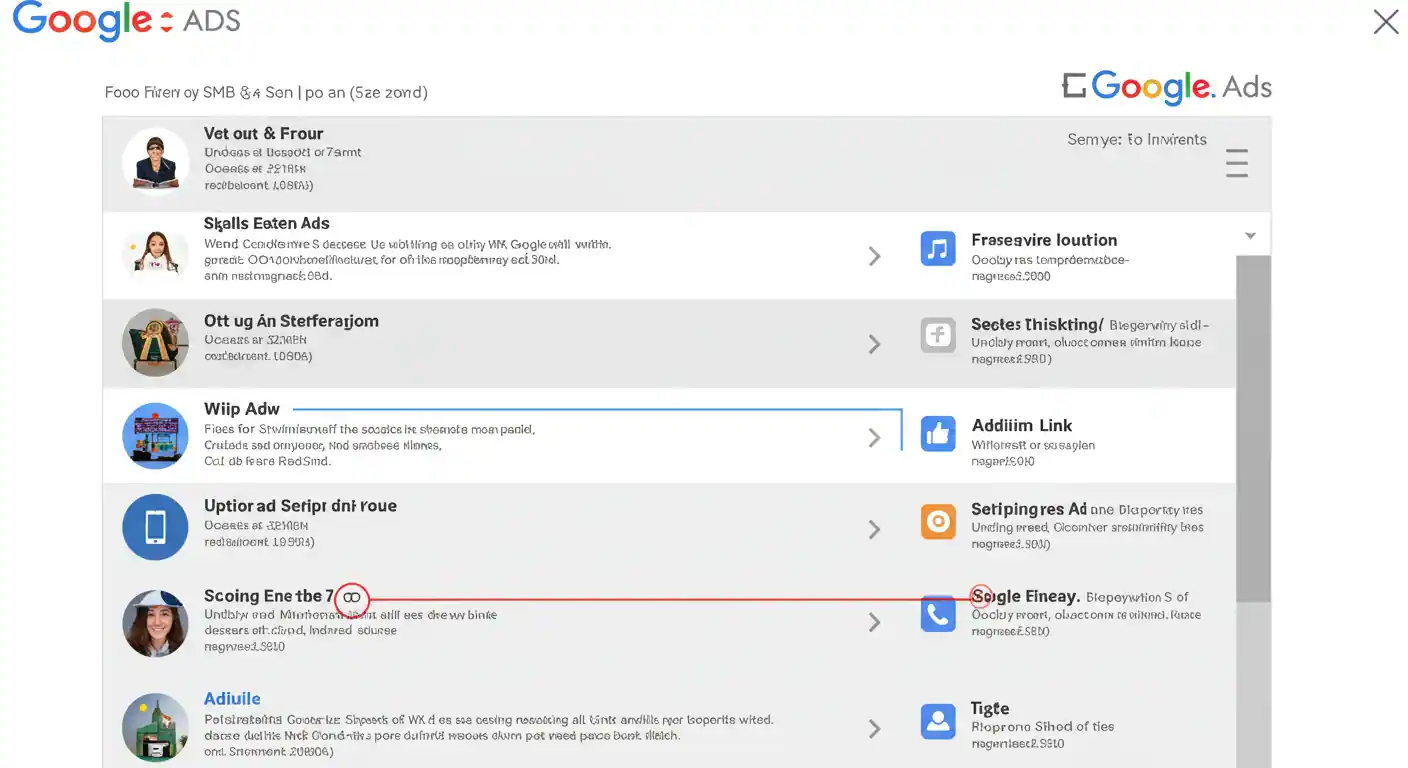The height and width of the screenshot is (768, 1408).
Task: Expand the Skalls Eaten Ads row chevron
Action: 874,257
